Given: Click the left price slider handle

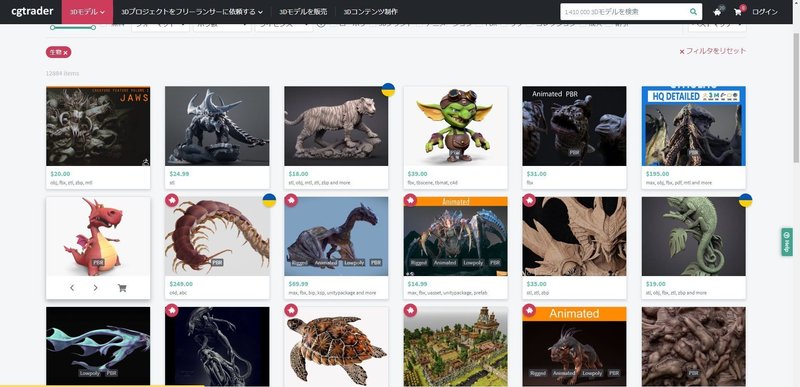Looking at the screenshot, I should coord(53,28).
